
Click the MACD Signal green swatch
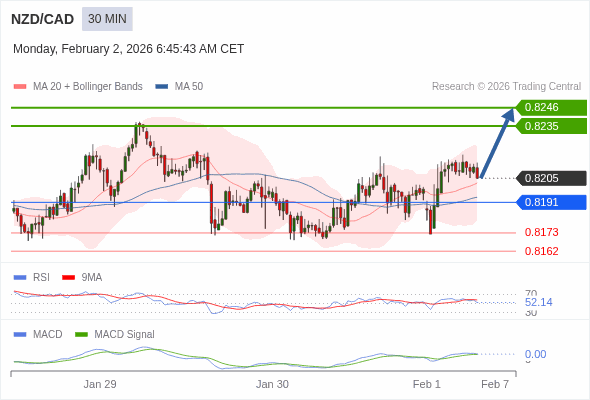point(81,335)
